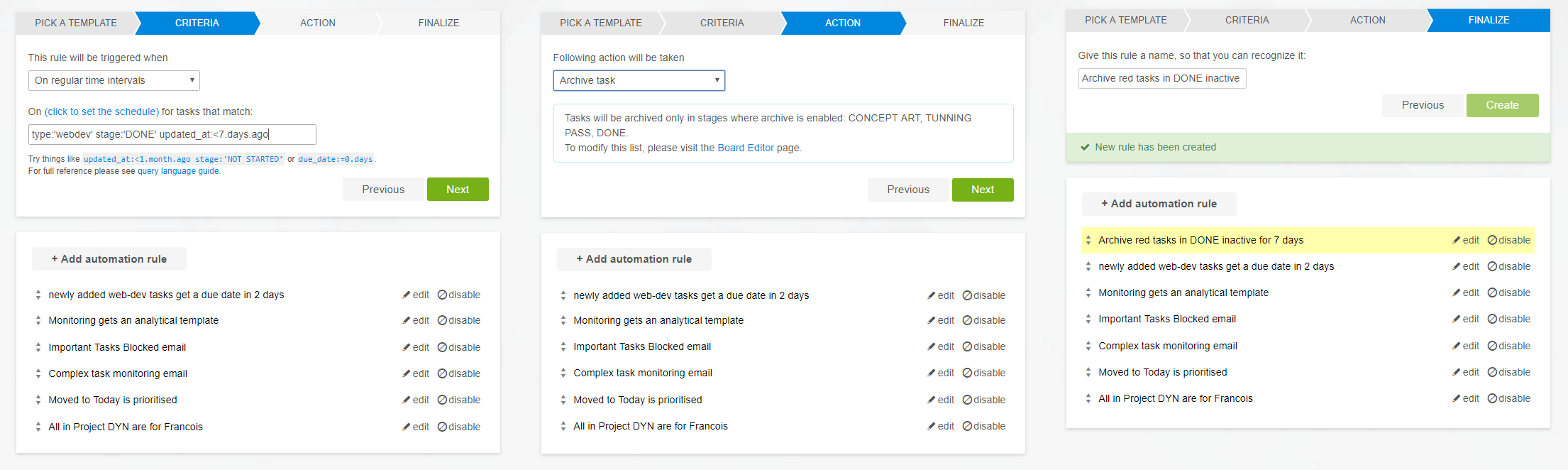
Task: Click the 'click to set the schedule' link
Action: pos(101,112)
